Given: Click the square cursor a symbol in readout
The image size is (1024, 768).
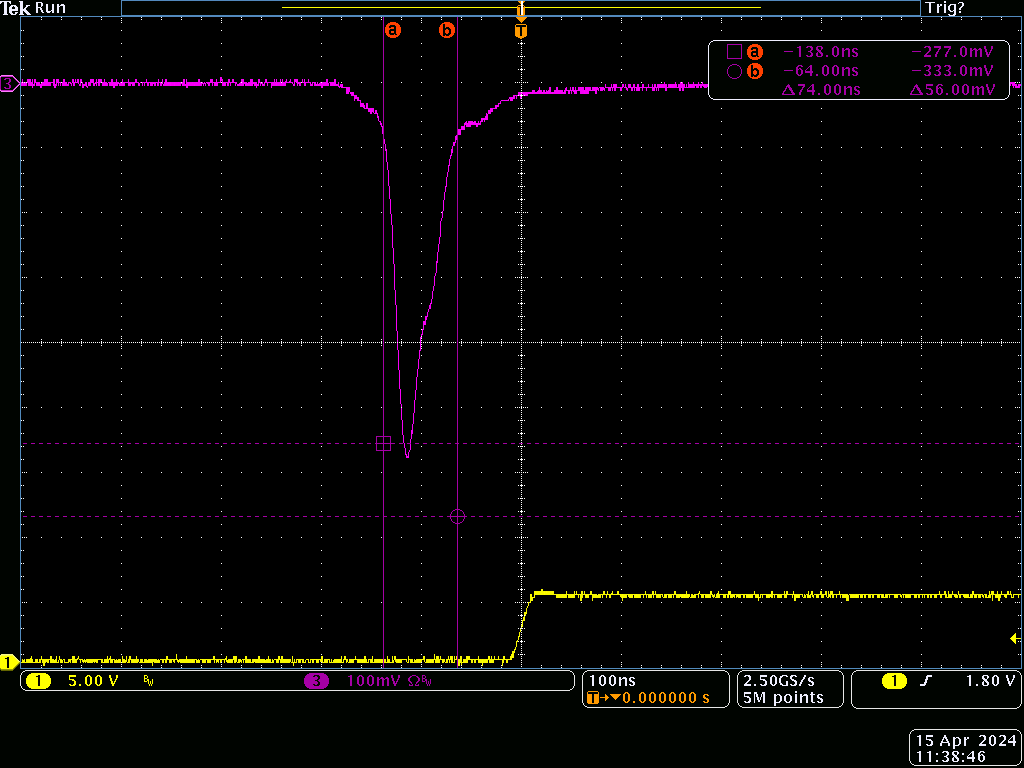Looking at the screenshot, I should (x=734, y=52).
